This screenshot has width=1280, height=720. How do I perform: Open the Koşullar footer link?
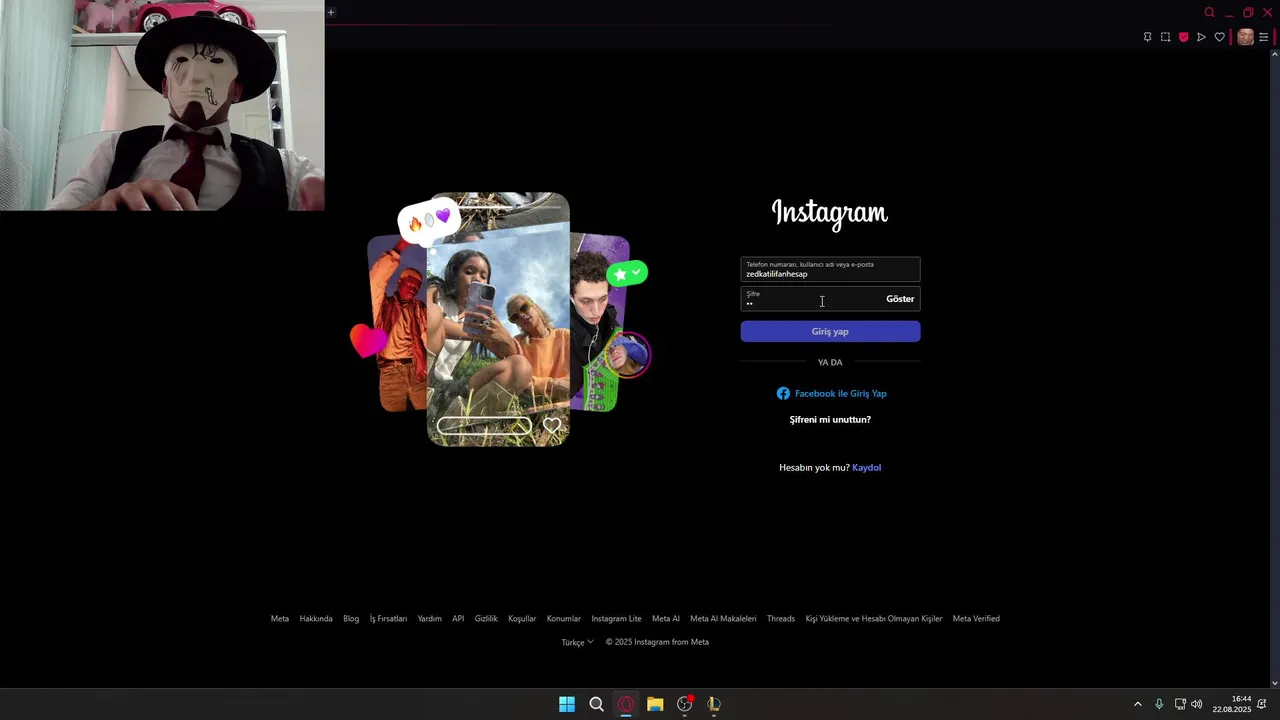(522, 618)
